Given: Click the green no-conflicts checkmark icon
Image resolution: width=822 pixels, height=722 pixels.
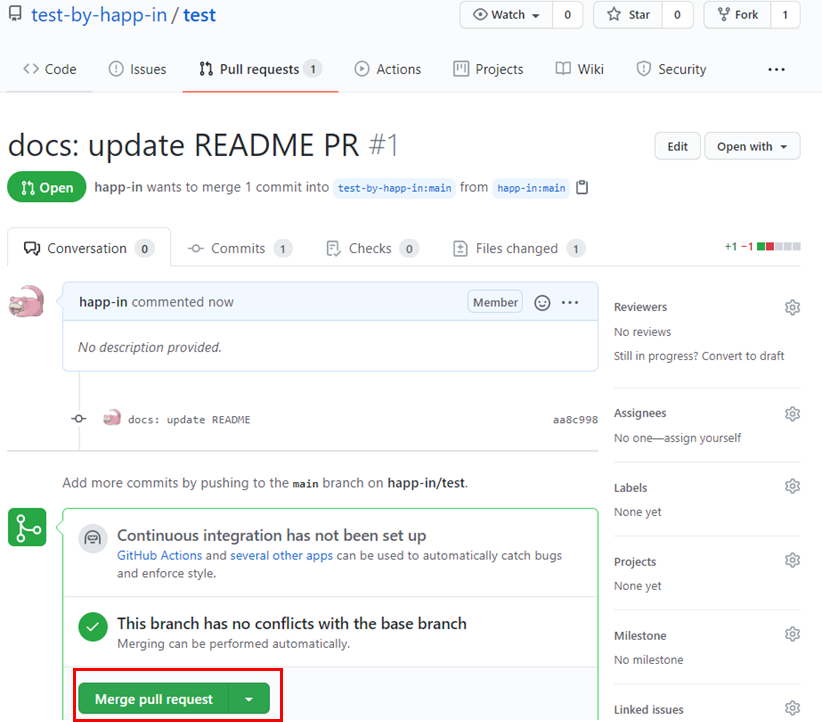Looking at the screenshot, I should [x=93, y=627].
